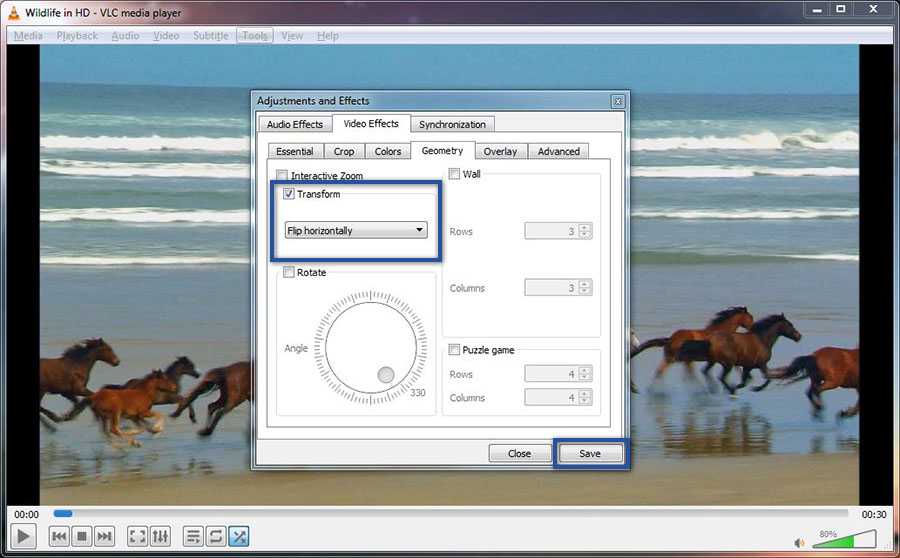Enable the Puzzle game checkbox
Viewport: 900px width, 558px height.
[x=455, y=350]
